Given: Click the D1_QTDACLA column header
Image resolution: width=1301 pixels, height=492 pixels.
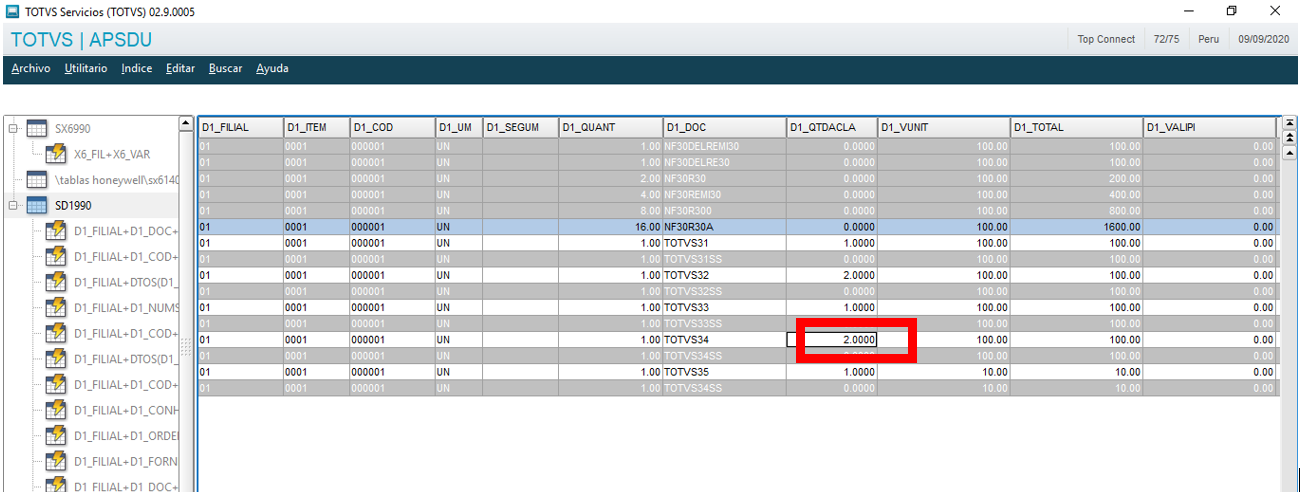Looking at the screenshot, I should (x=832, y=127).
